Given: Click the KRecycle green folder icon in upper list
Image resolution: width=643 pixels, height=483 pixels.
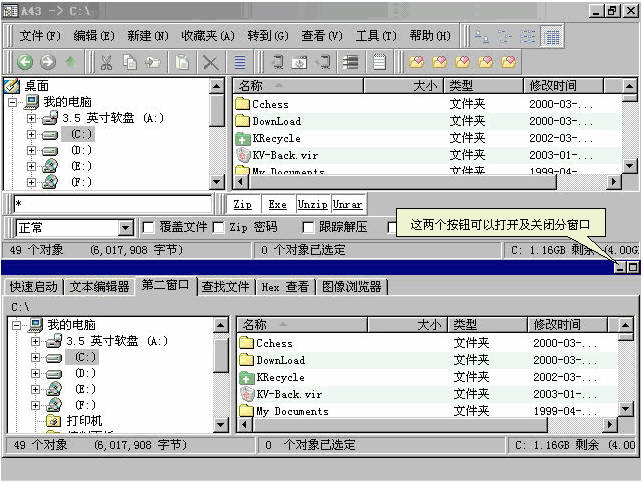Looking at the screenshot, I should point(243,139).
